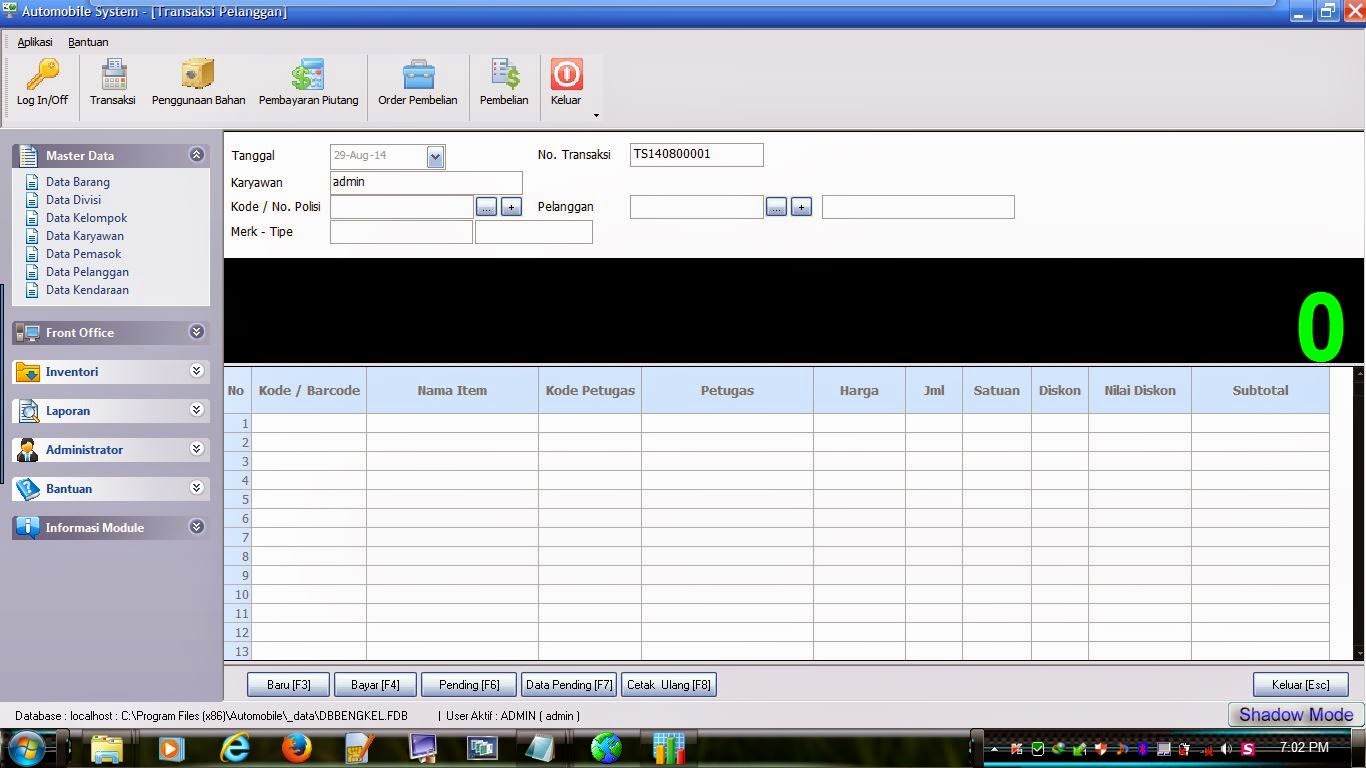This screenshot has height=768, width=1366.
Task: Click the Pending [F6] button
Action: pos(469,685)
